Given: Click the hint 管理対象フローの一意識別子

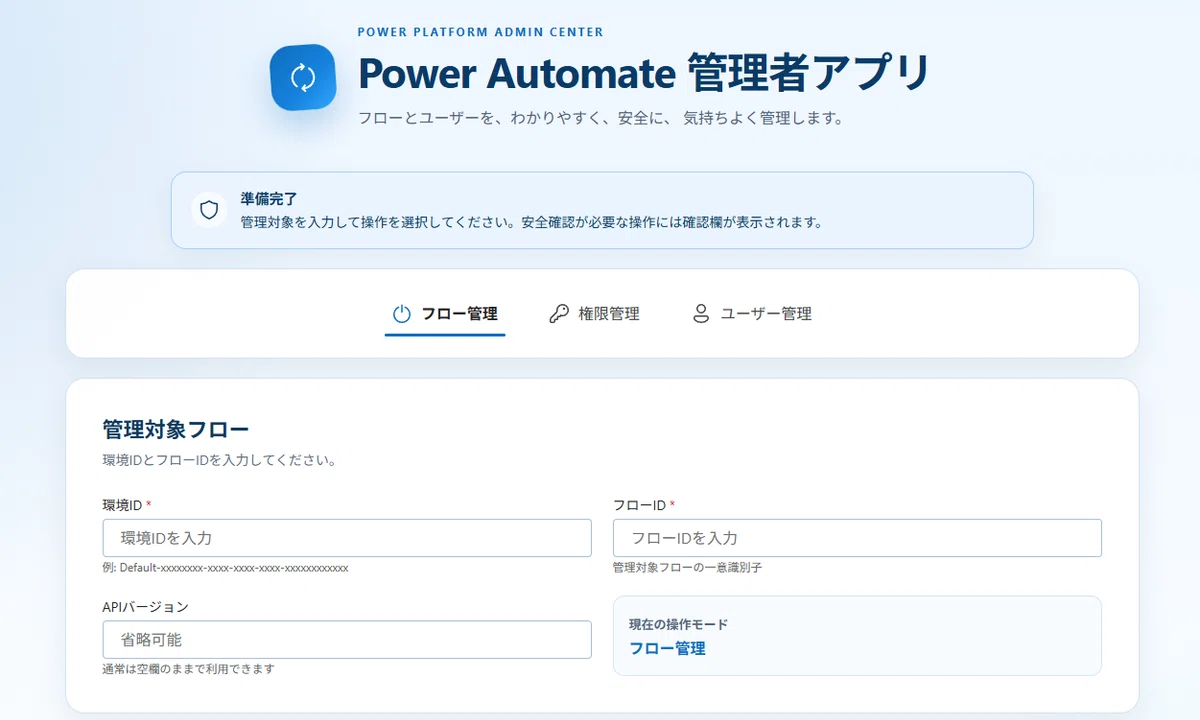Looking at the screenshot, I should pos(687,567).
